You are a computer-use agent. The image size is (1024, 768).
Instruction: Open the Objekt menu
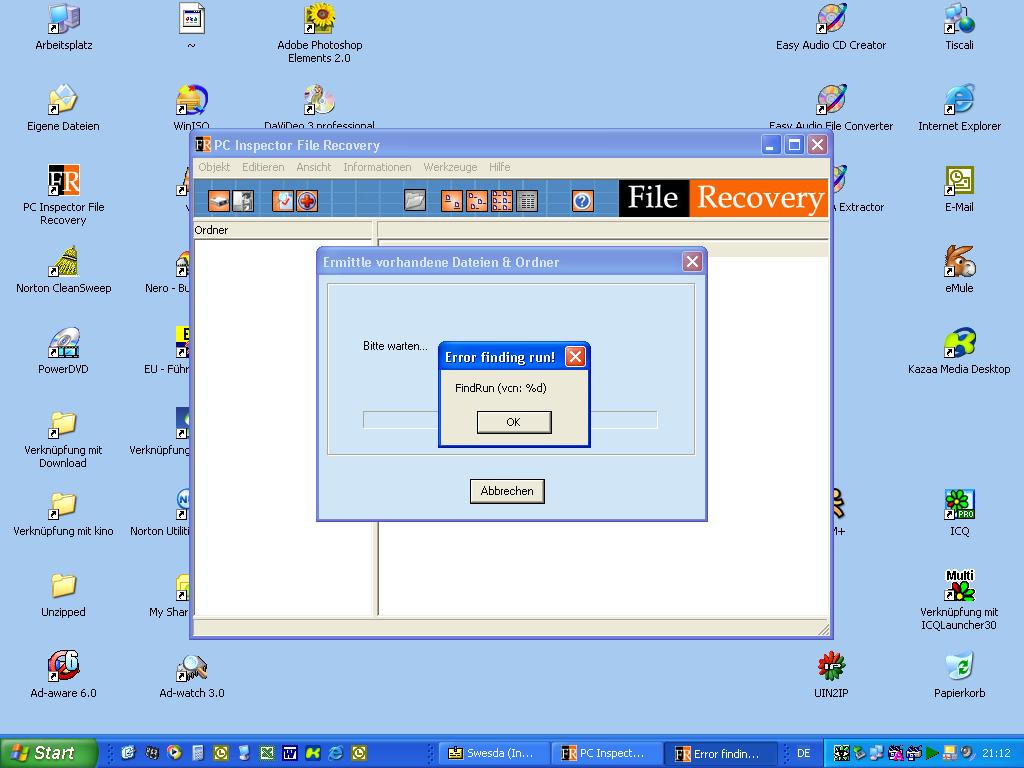tap(214, 167)
